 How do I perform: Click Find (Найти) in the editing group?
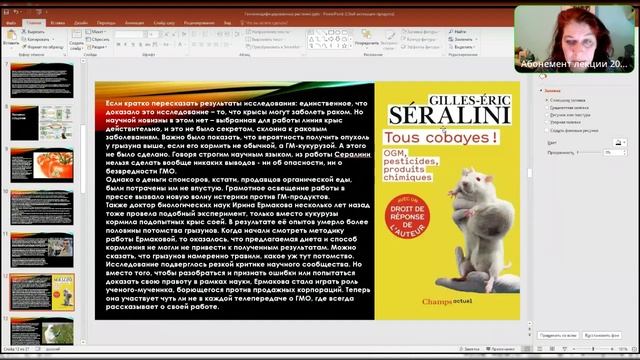point(457,32)
